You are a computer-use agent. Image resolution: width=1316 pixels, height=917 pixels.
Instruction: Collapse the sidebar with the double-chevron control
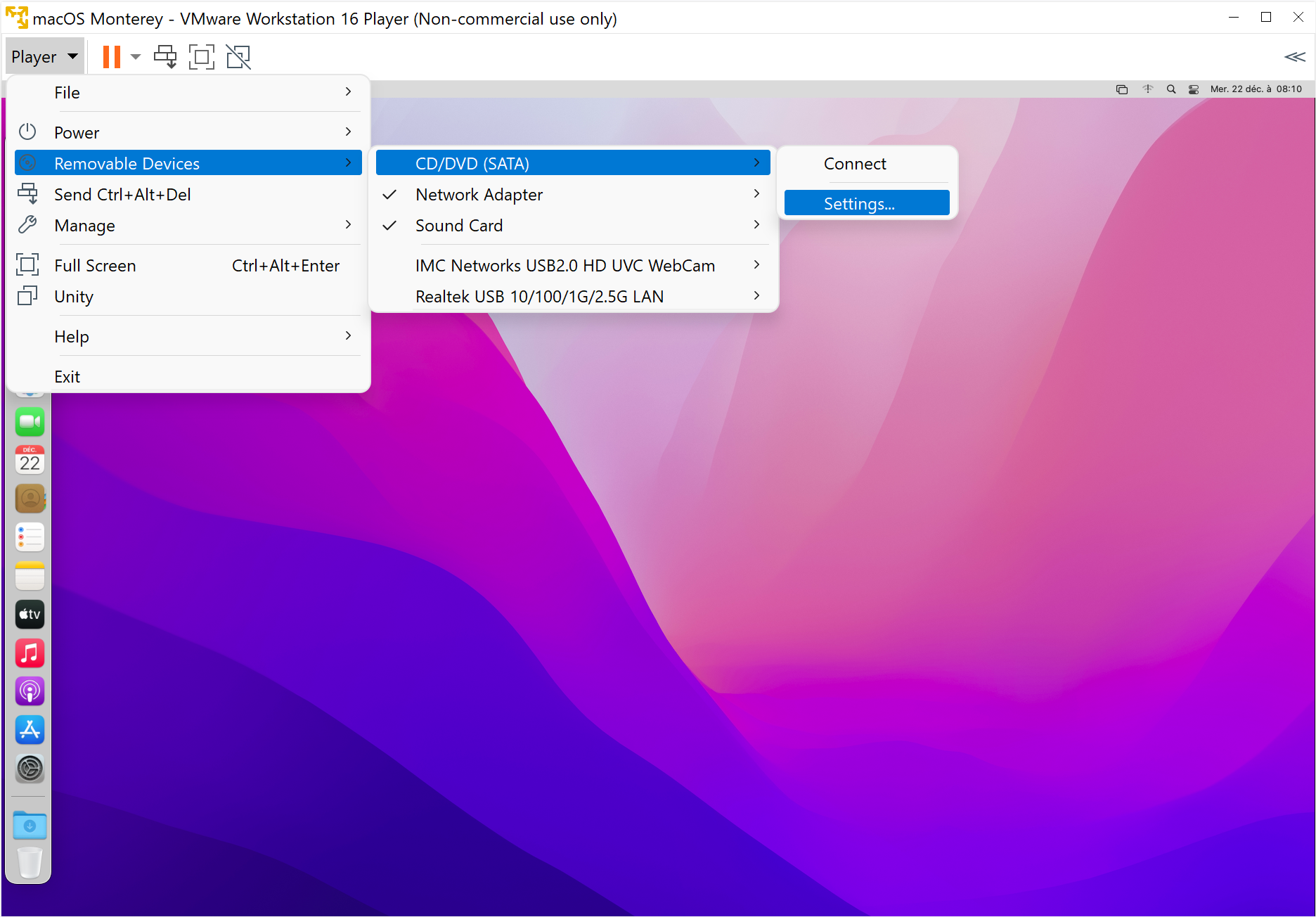[x=1294, y=57]
